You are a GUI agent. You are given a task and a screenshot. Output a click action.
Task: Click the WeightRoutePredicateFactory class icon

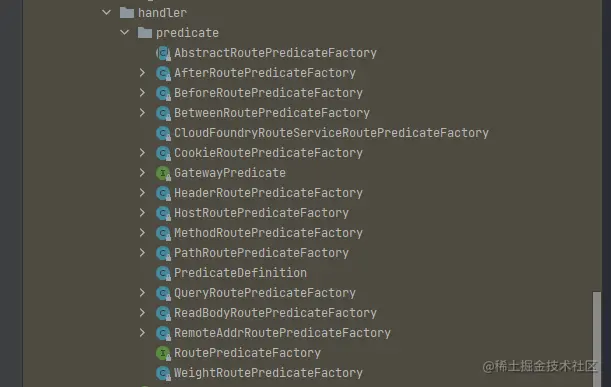click(163, 373)
